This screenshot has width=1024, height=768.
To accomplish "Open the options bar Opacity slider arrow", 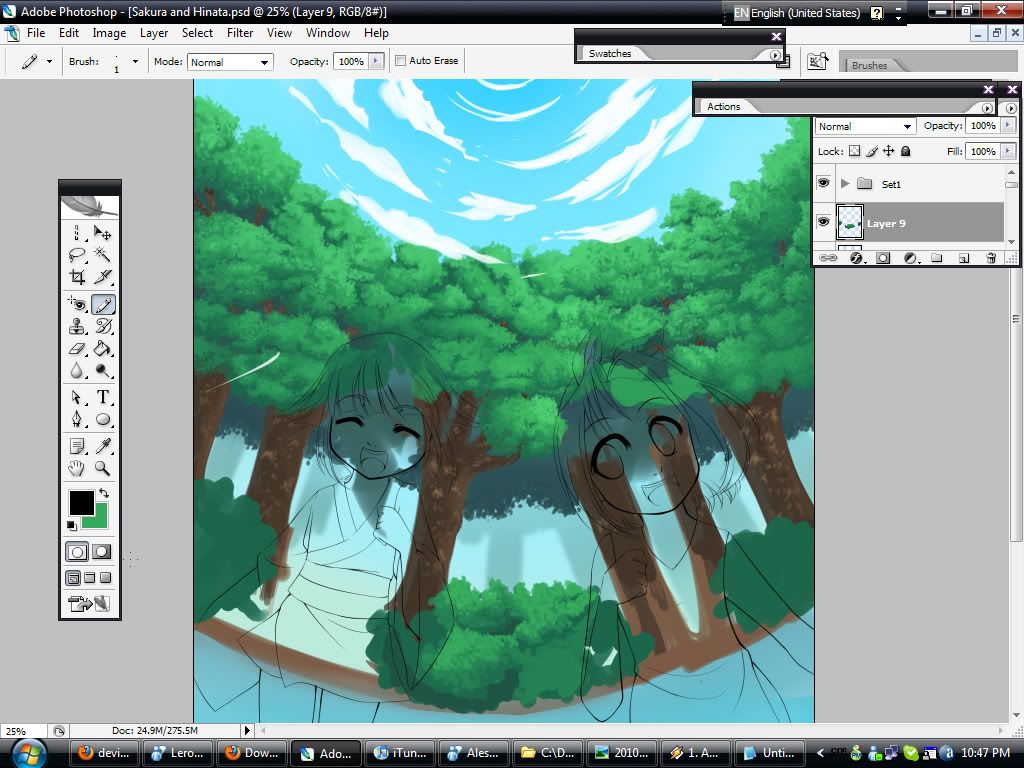I will click(376, 61).
